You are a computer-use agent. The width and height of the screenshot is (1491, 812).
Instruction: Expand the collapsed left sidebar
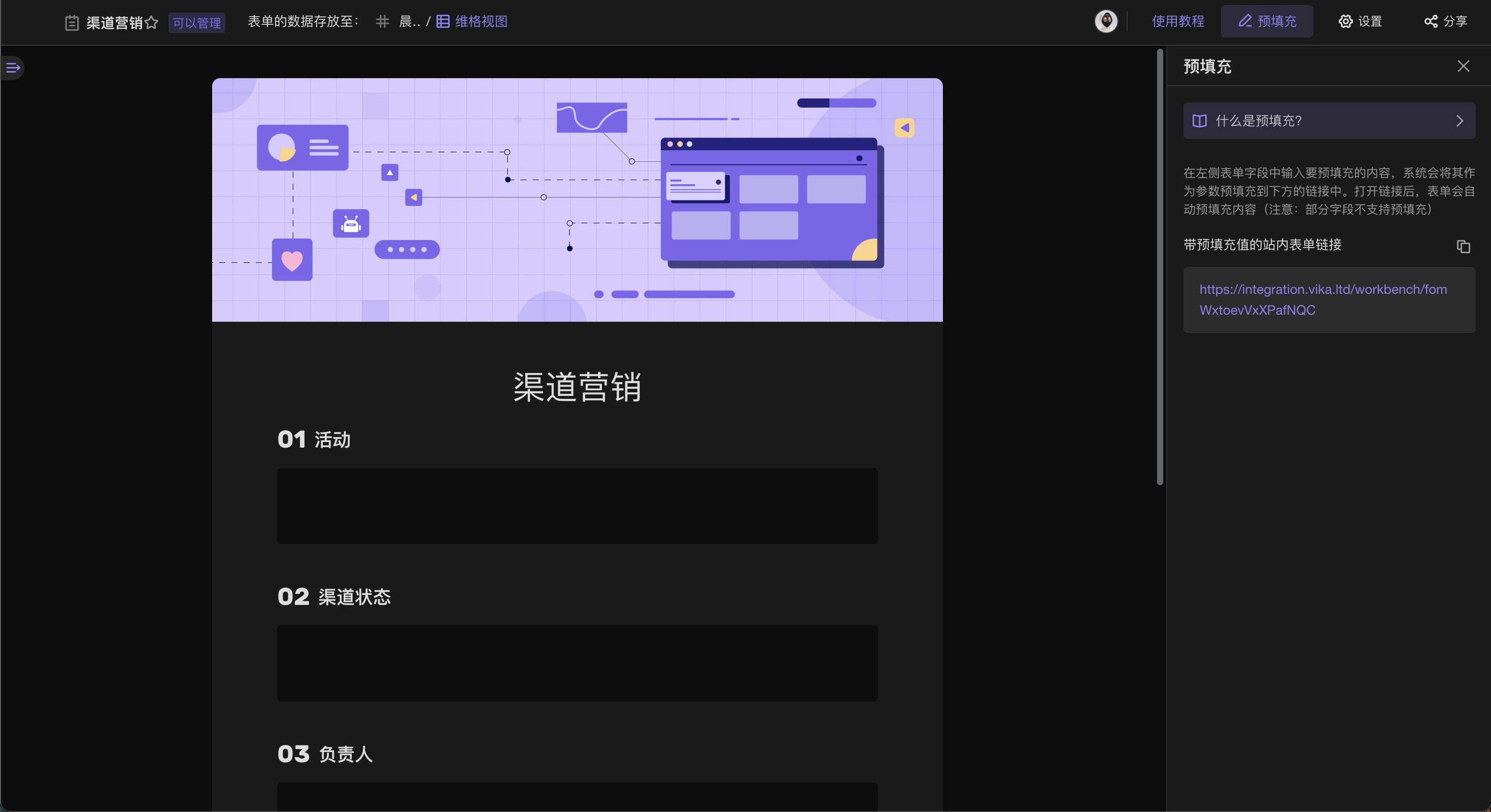click(x=13, y=67)
